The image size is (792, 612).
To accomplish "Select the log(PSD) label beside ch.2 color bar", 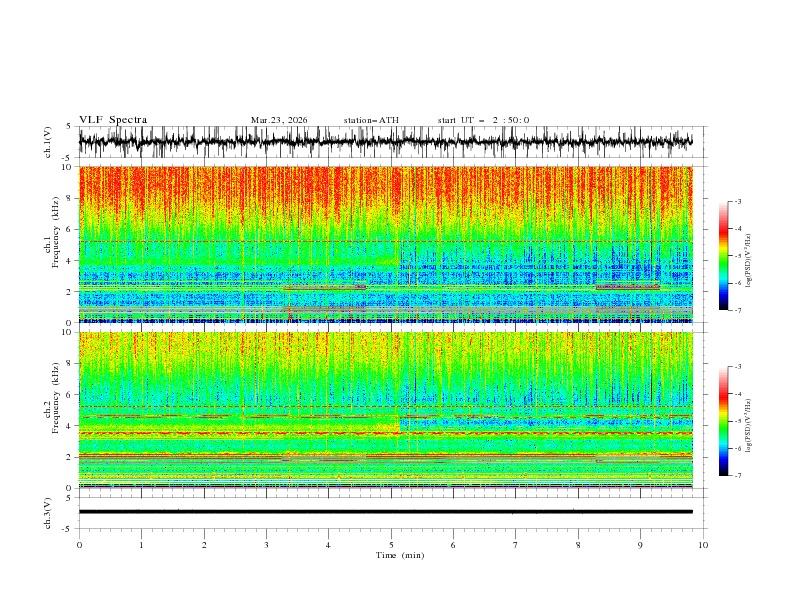I will pos(749,426).
